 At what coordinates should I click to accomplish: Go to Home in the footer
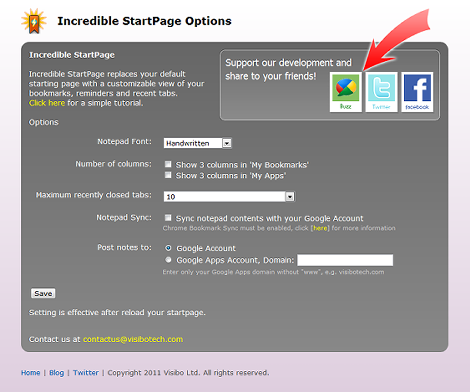point(31,373)
